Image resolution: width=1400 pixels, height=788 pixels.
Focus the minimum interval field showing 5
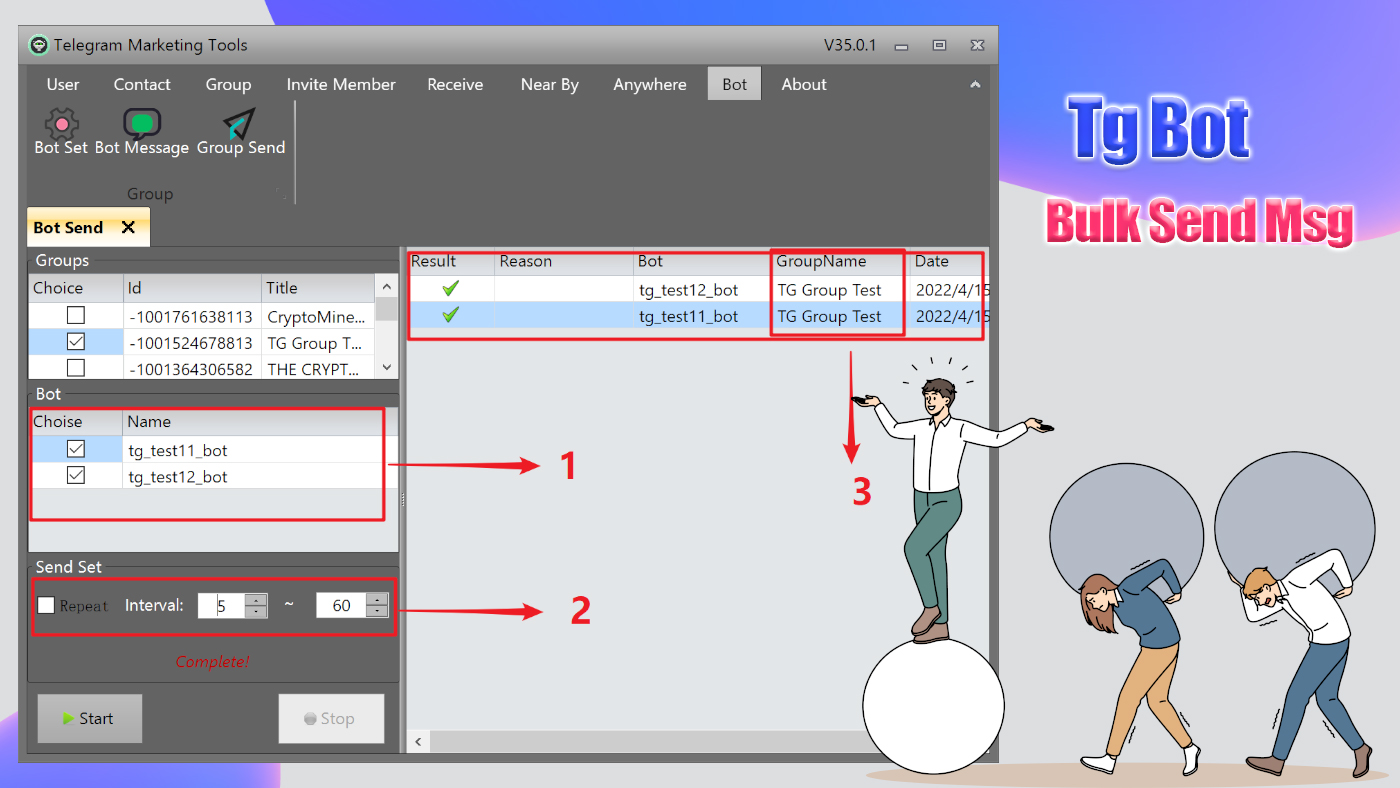click(222, 605)
